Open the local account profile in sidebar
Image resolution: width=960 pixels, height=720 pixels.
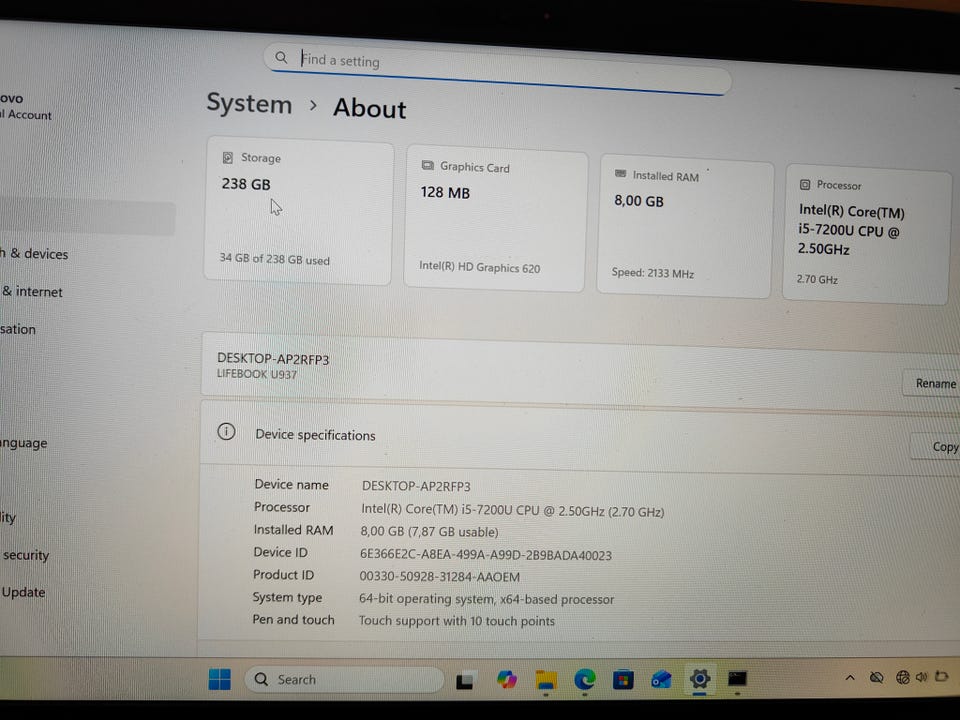click(x=26, y=107)
